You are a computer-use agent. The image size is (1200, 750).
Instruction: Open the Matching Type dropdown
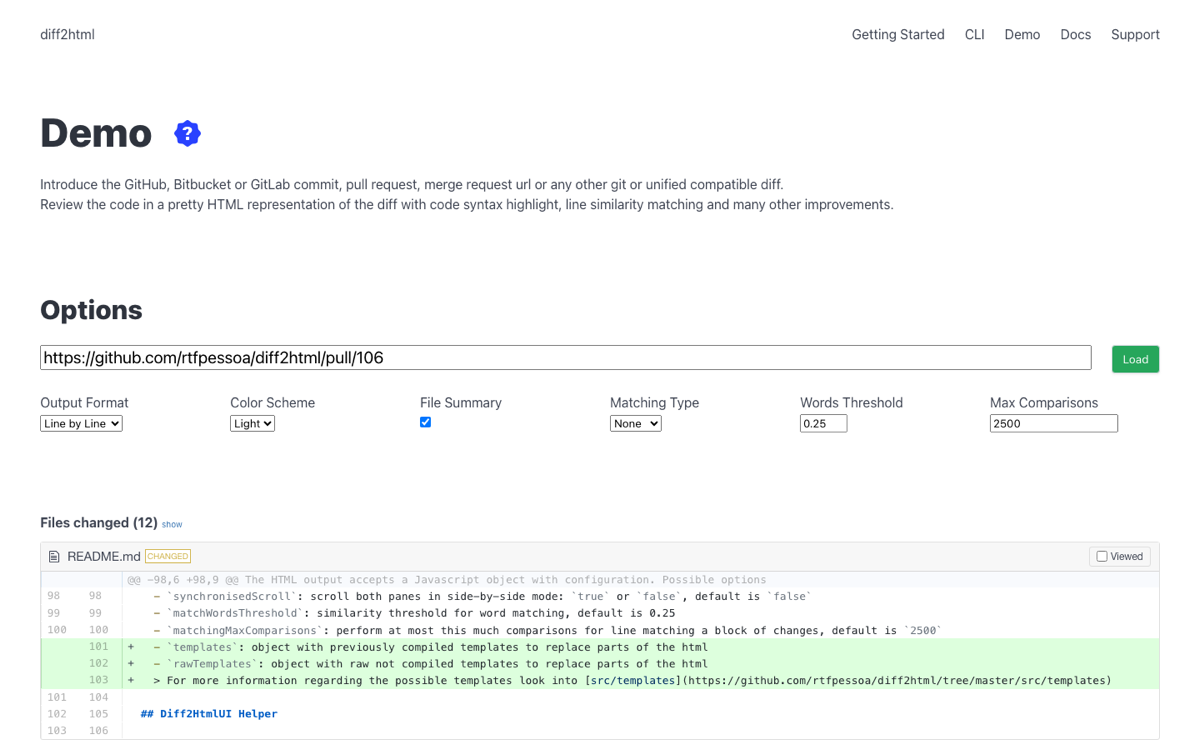635,424
